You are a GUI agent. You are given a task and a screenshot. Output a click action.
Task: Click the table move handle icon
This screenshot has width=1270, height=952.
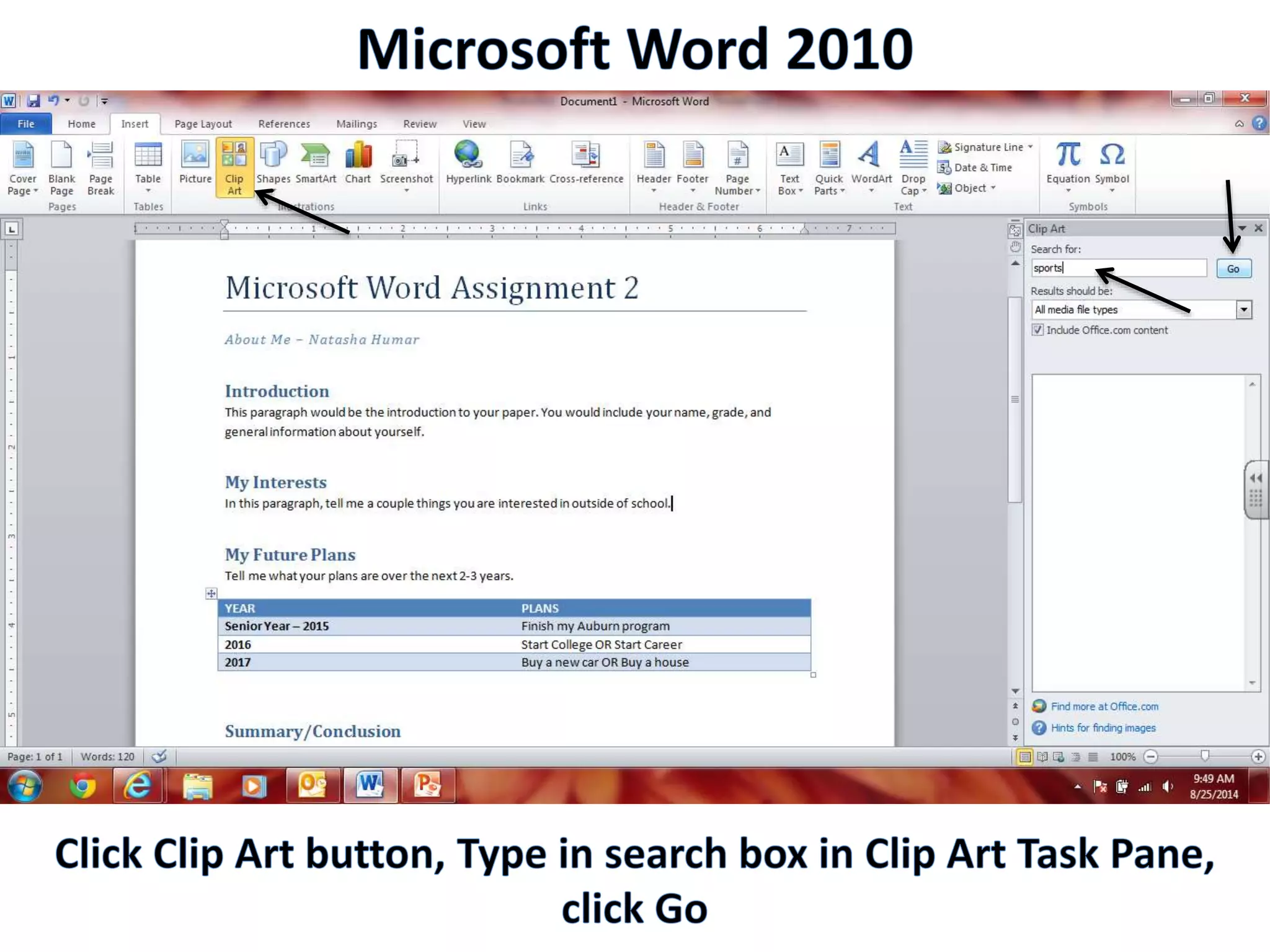(211, 593)
